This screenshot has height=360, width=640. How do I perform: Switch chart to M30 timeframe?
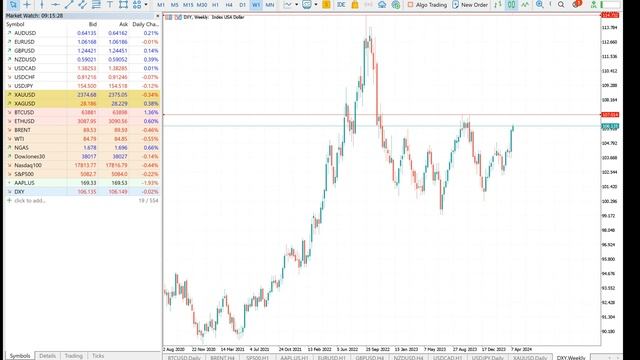click(202, 5)
